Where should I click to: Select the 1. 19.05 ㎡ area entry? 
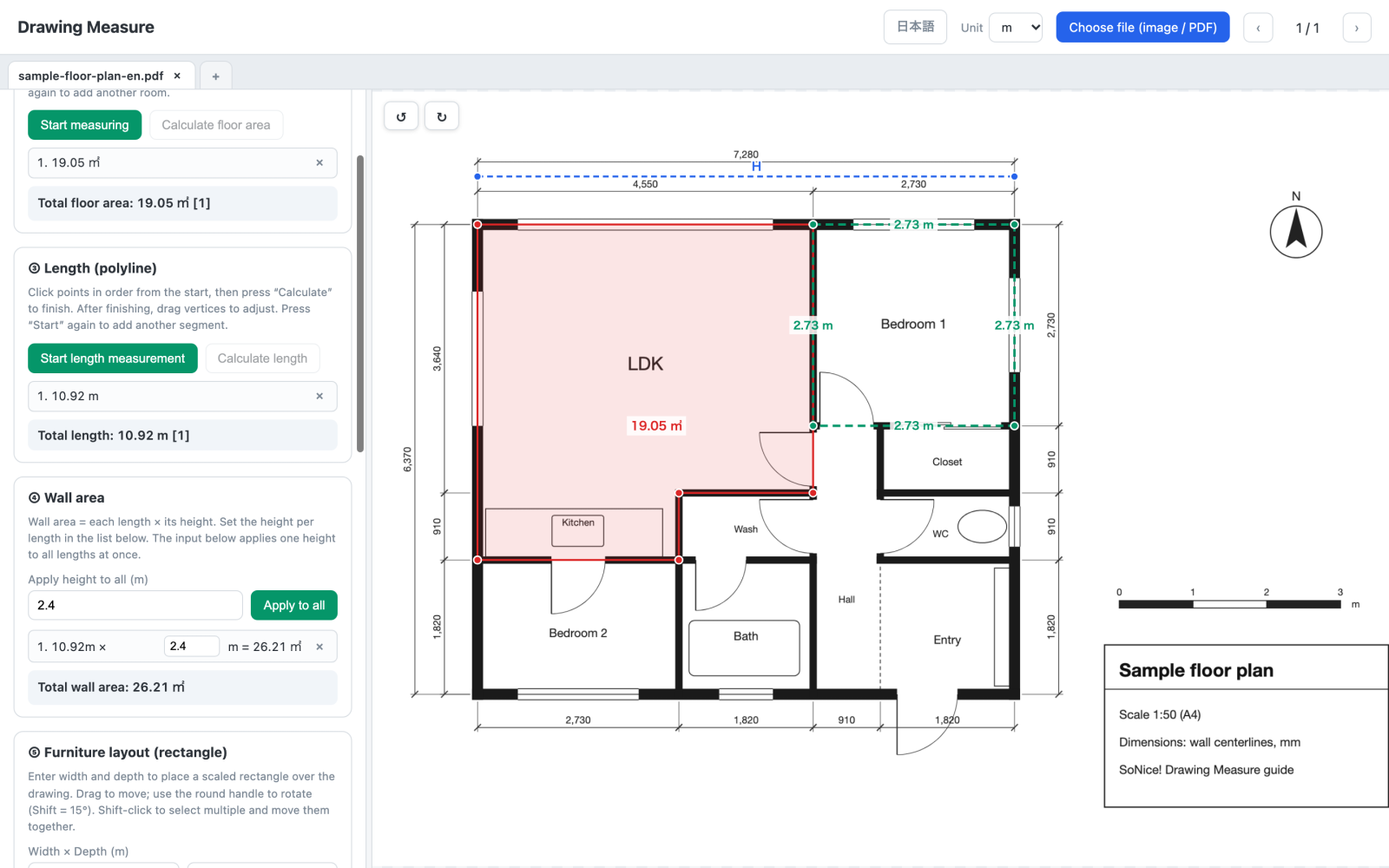(182, 162)
